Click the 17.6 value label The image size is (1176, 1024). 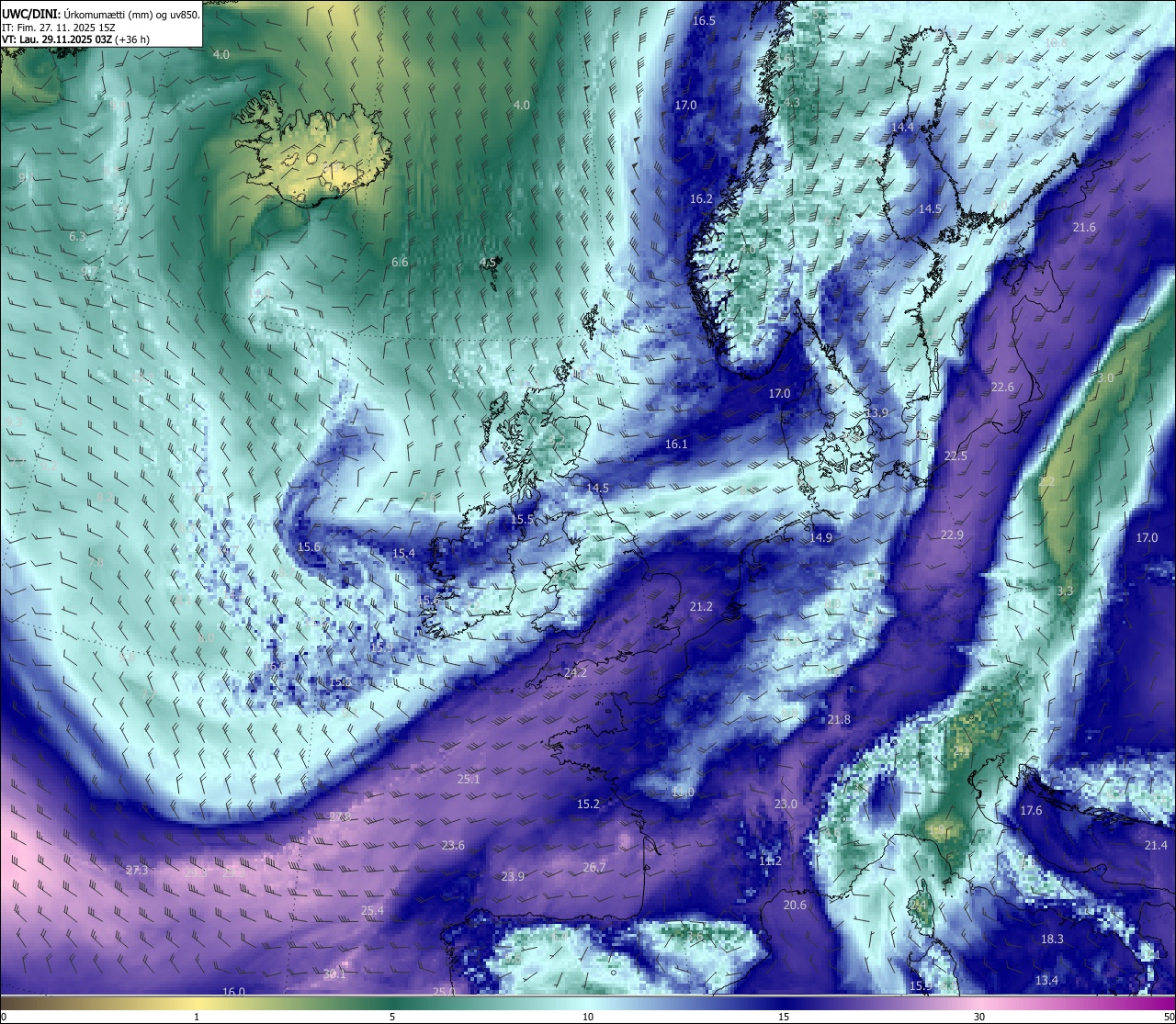[1031, 811]
